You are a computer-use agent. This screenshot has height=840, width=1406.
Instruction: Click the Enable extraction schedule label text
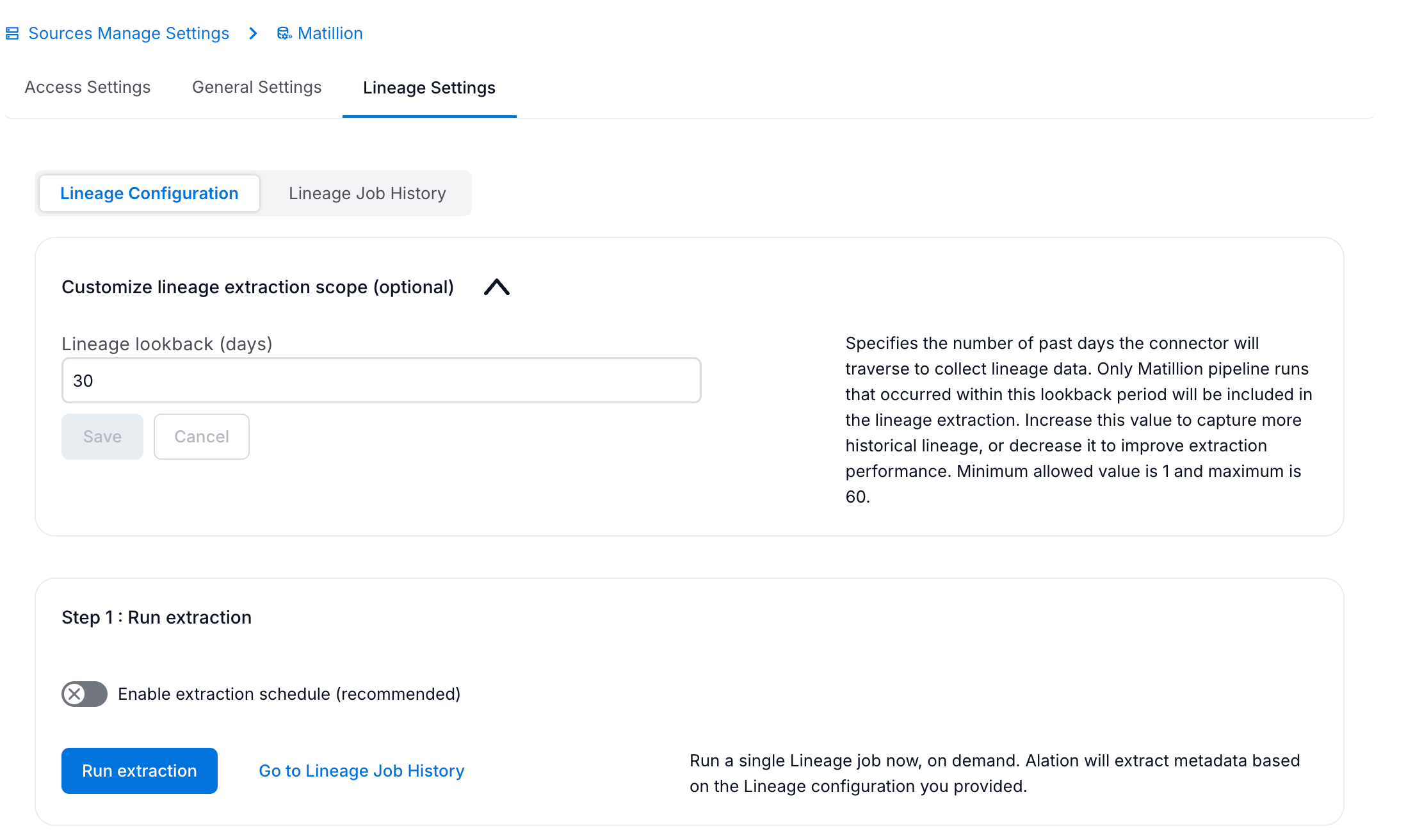[289, 694]
